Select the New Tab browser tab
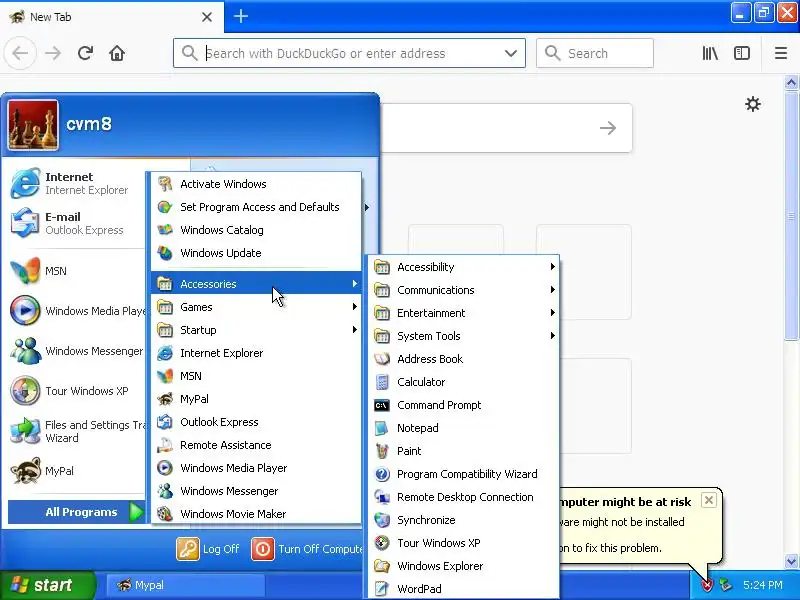This screenshot has width=800, height=600. [x=112, y=17]
